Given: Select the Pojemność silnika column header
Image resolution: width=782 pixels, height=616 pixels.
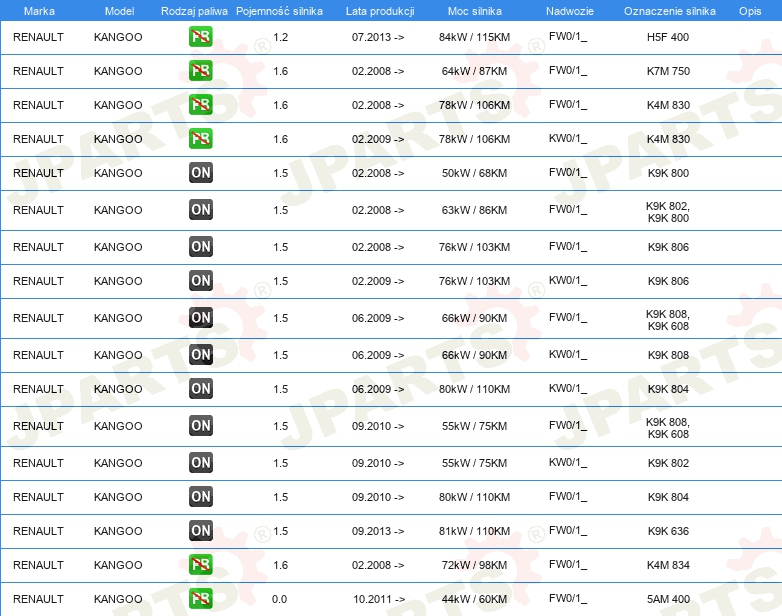Looking at the screenshot, I should pos(279,11).
